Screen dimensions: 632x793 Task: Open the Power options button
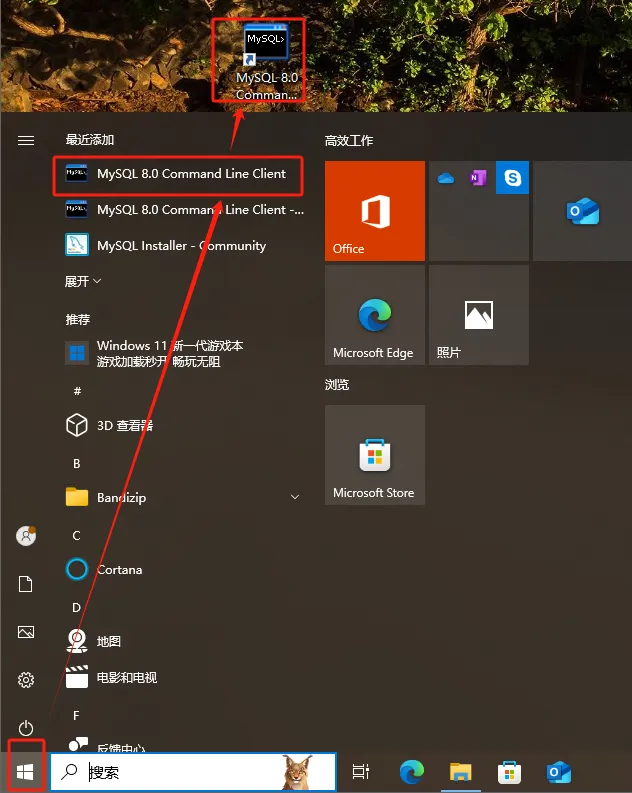(x=26, y=728)
